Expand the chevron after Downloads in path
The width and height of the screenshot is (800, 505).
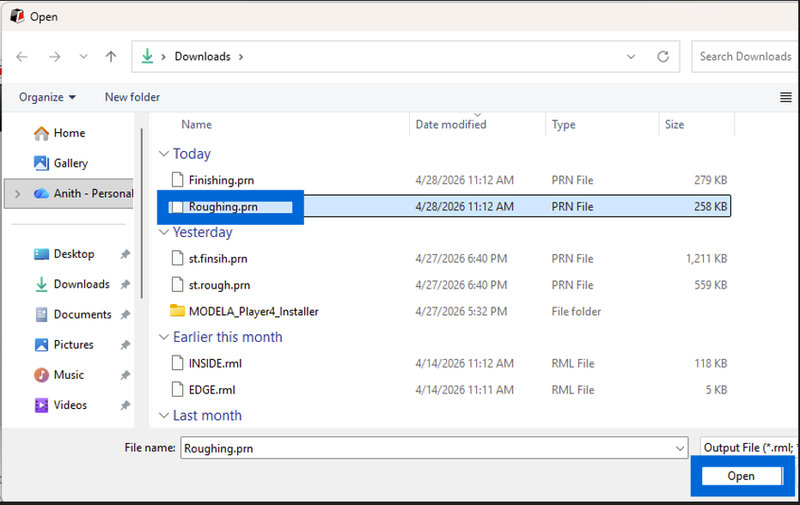tap(241, 57)
